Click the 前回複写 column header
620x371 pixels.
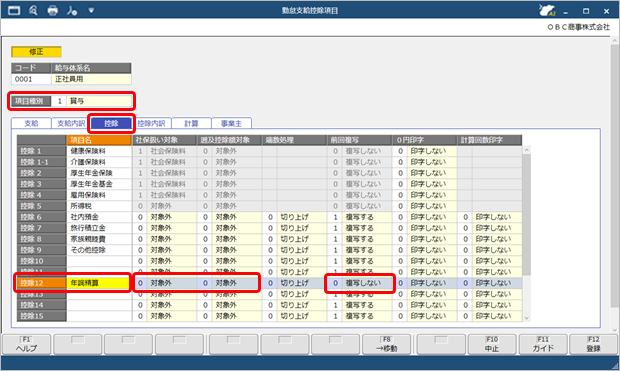pos(359,140)
